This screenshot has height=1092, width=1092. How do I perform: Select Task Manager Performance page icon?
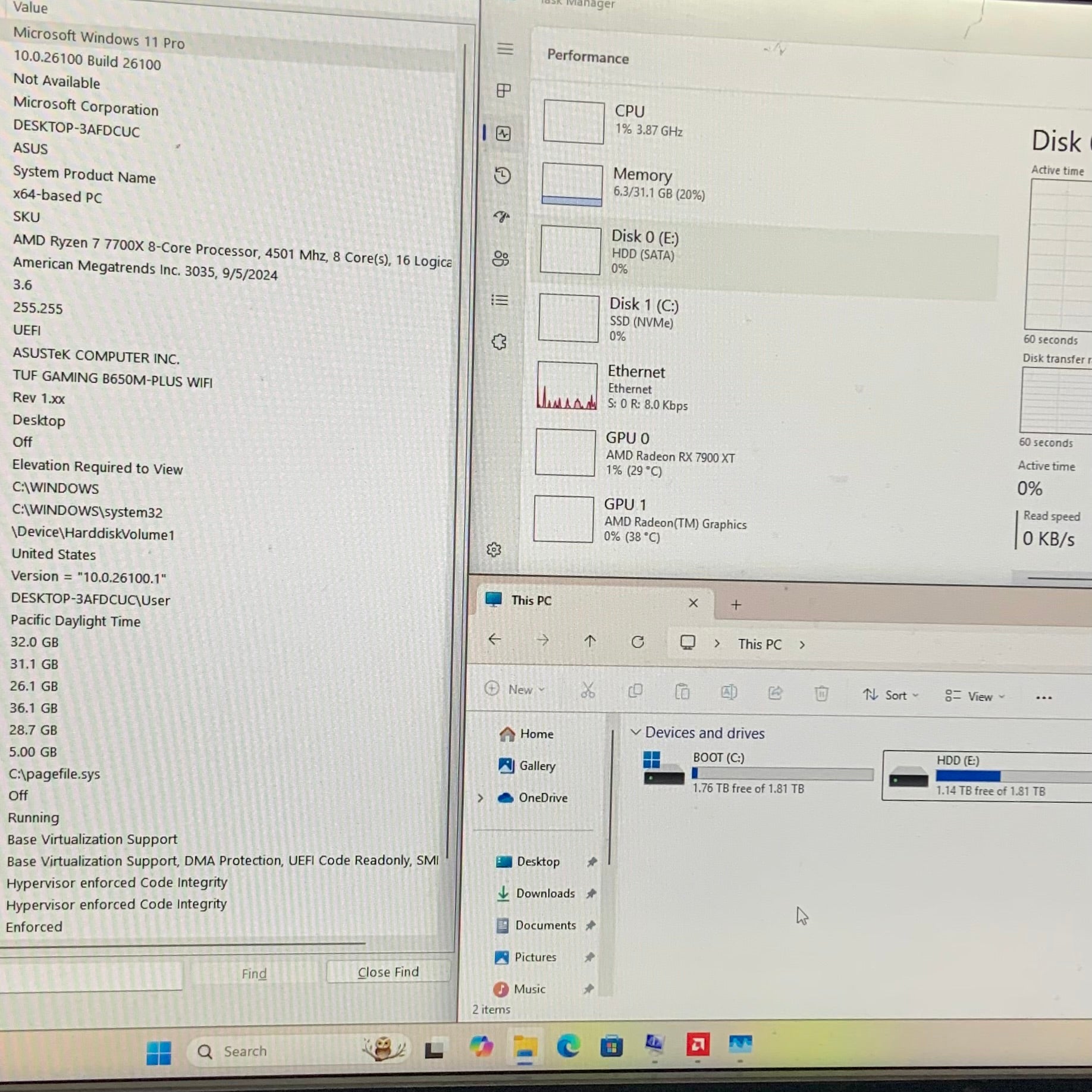[x=503, y=133]
